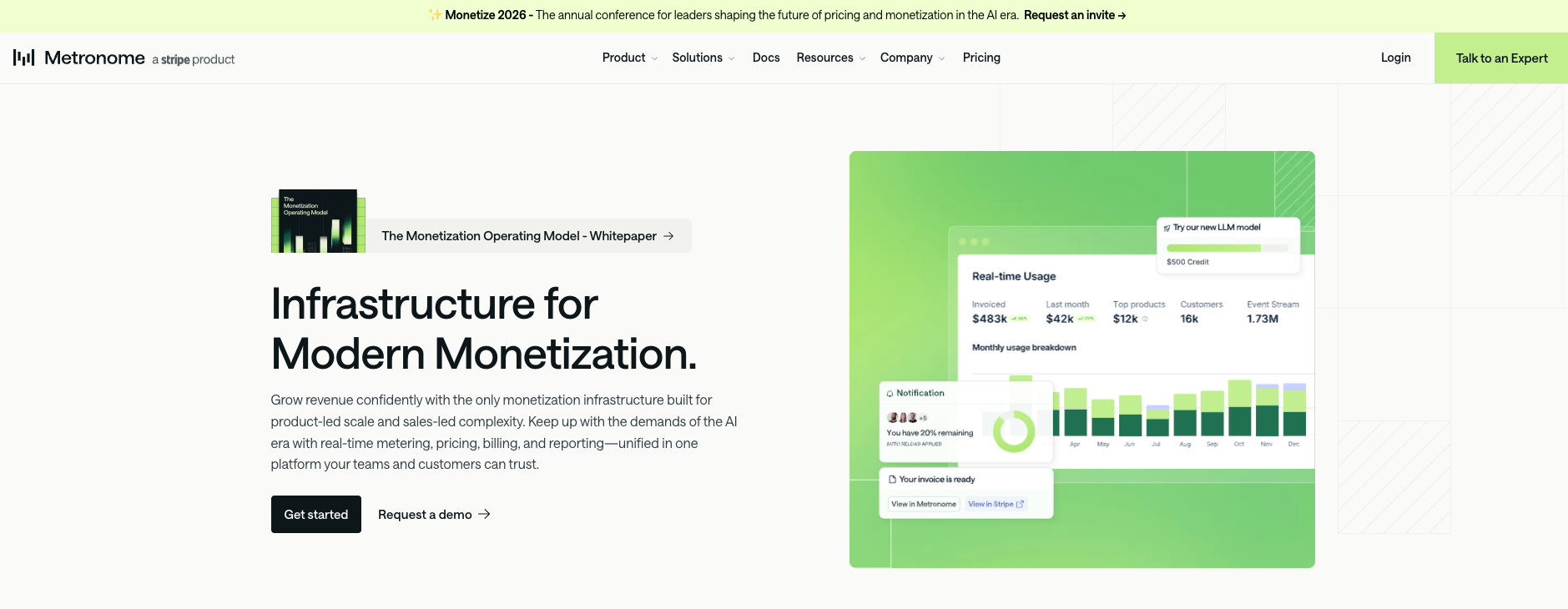Click the $500 Credit progress bar
Image resolution: width=1568 pixels, height=609 pixels.
[1227, 248]
